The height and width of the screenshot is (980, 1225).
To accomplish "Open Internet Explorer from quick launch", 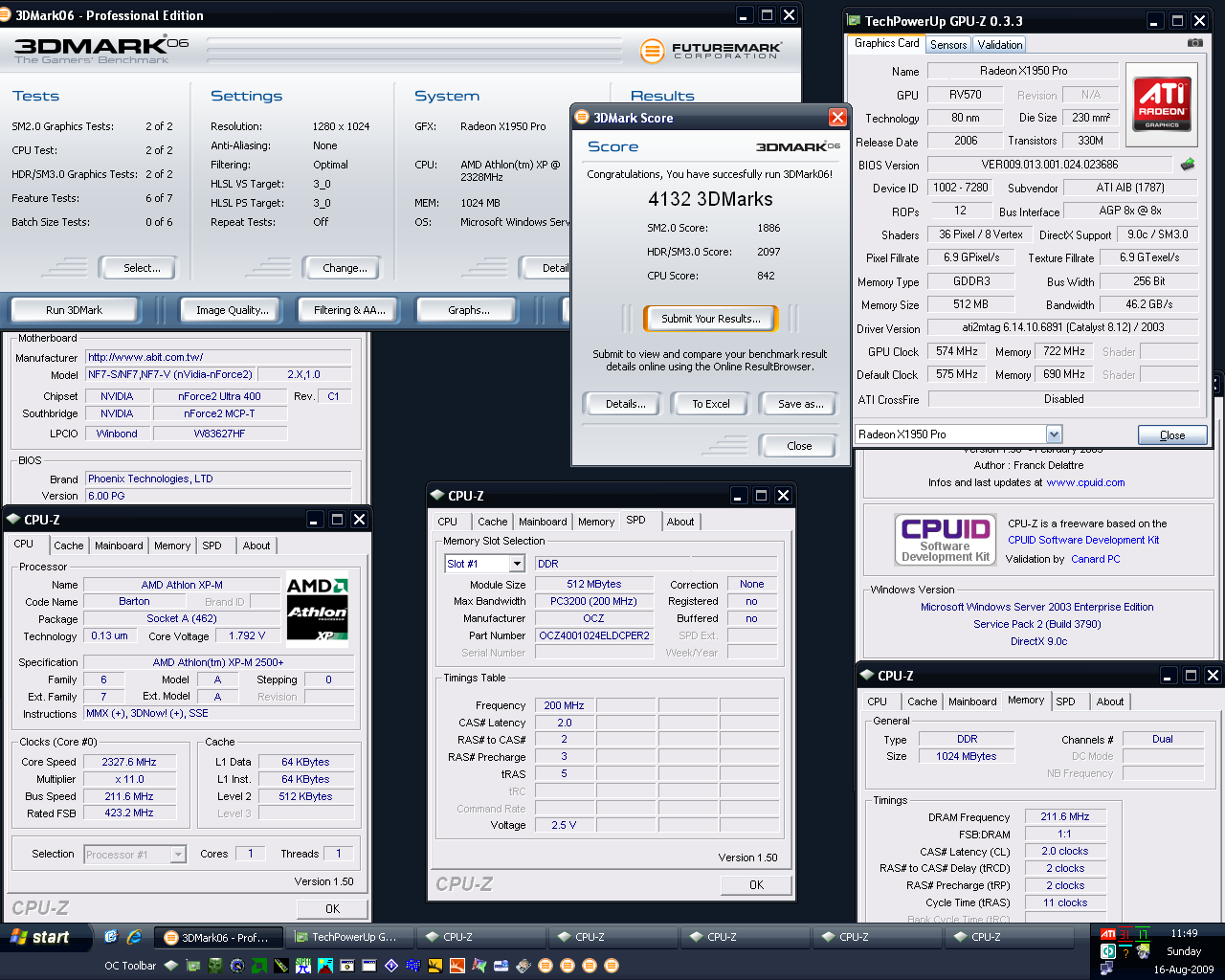I will pyautogui.click(x=134, y=937).
